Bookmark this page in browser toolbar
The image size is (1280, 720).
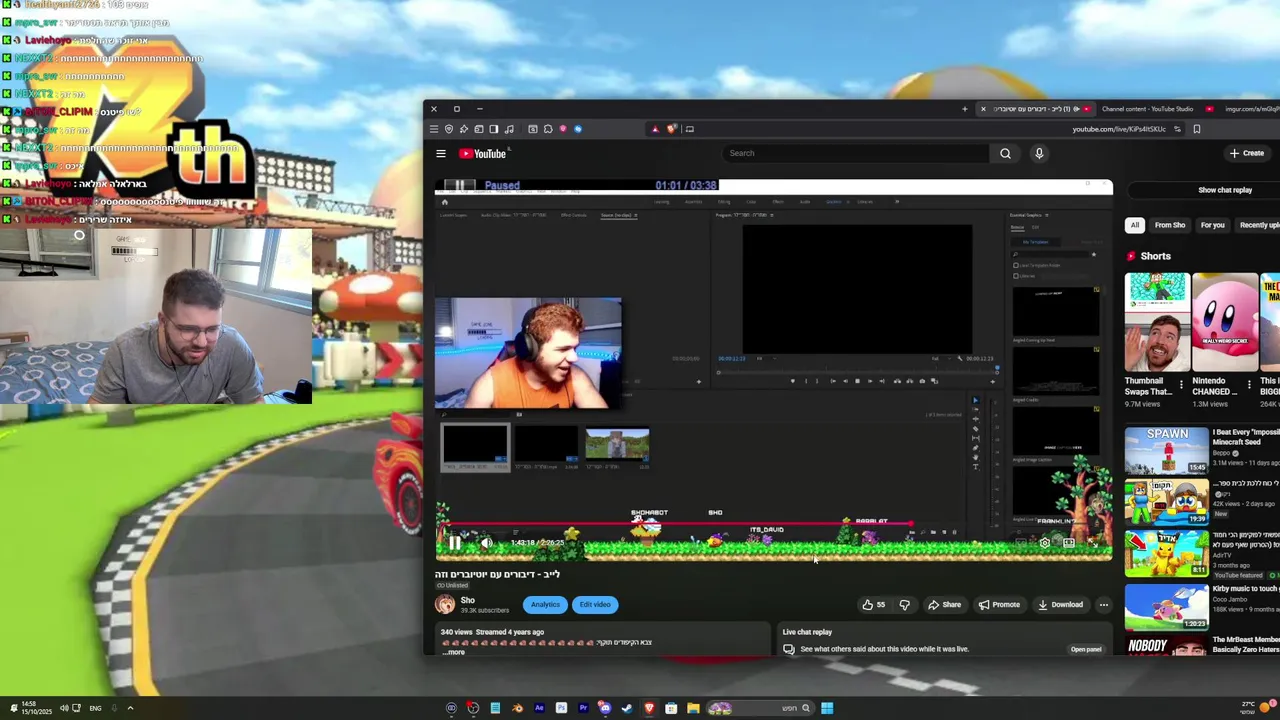tap(1197, 129)
